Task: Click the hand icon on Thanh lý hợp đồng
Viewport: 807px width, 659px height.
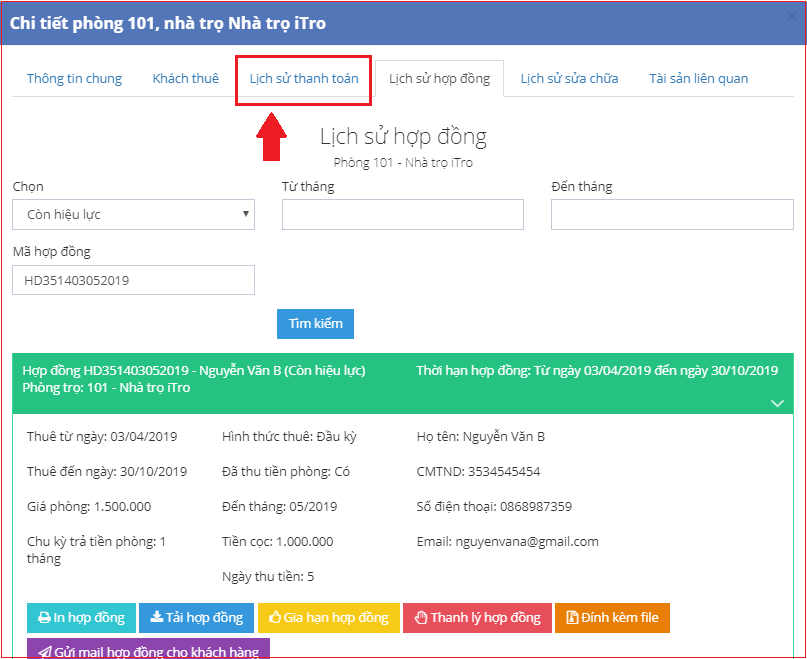Action: (x=420, y=618)
